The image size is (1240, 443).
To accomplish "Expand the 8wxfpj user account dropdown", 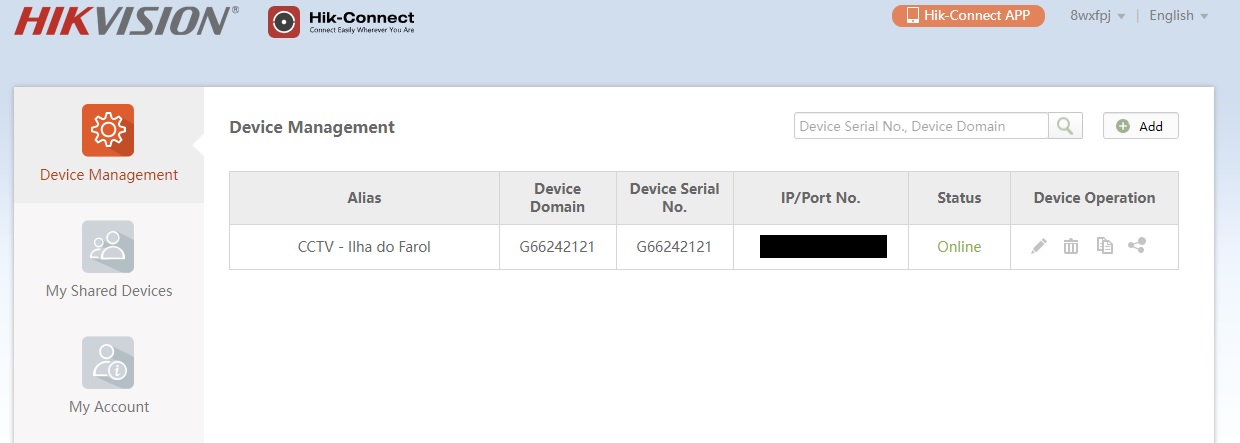I will pos(1097,16).
